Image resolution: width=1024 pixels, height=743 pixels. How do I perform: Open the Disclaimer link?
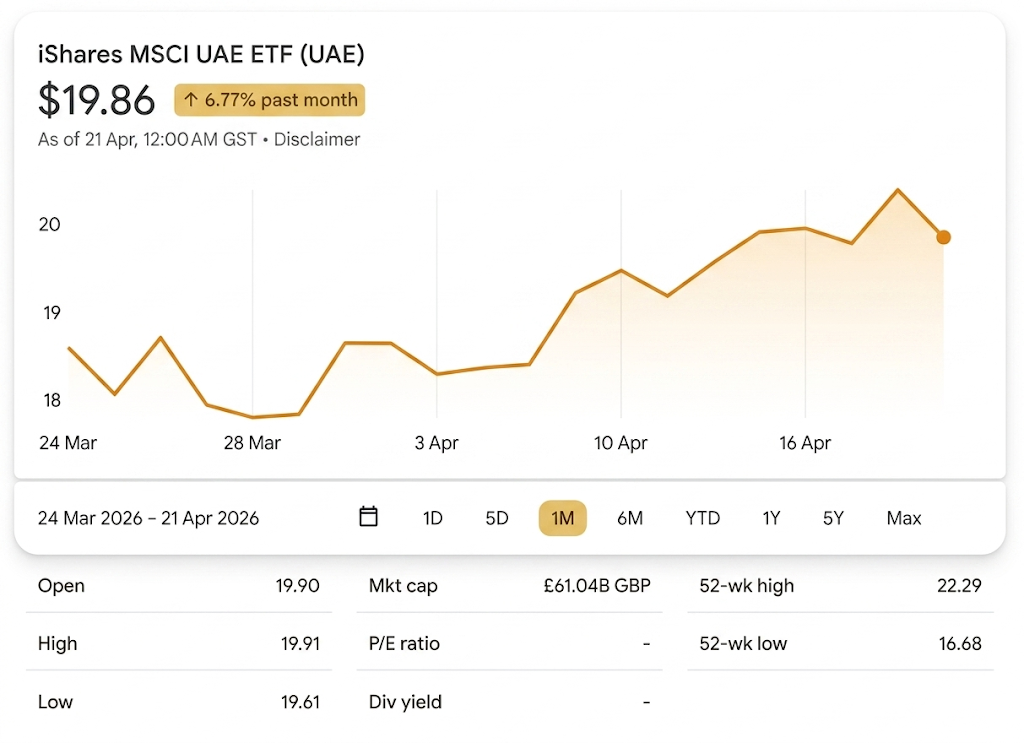coord(317,139)
